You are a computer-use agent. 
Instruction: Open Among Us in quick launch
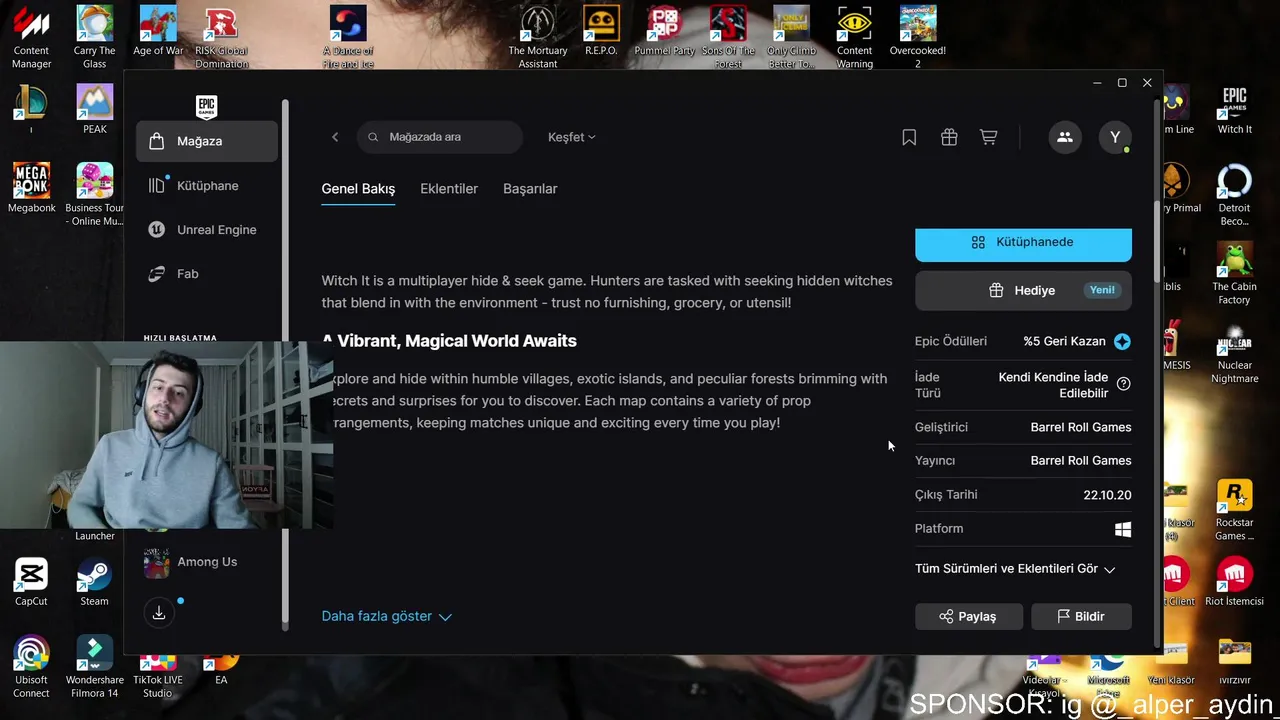(x=207, y=562)
